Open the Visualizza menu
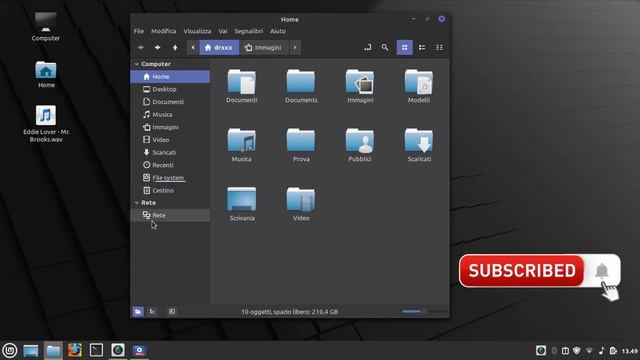Viewport: 640px width, 360px height. click(197, 31)
